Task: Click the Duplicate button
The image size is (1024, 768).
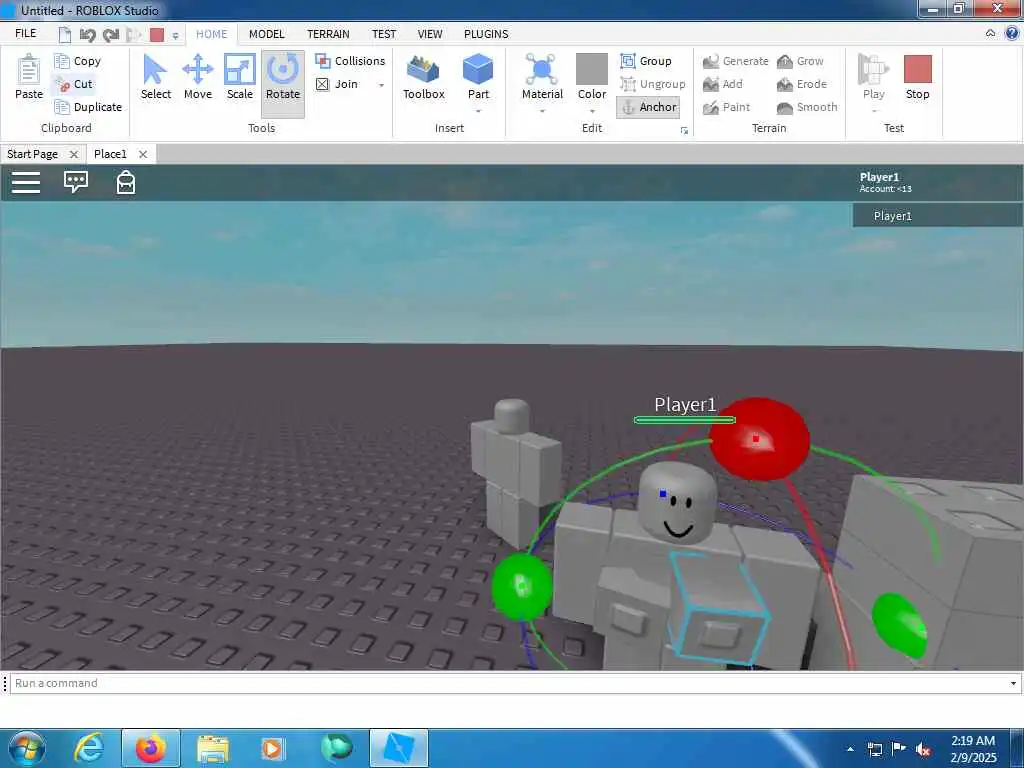Action: (88, 107)
